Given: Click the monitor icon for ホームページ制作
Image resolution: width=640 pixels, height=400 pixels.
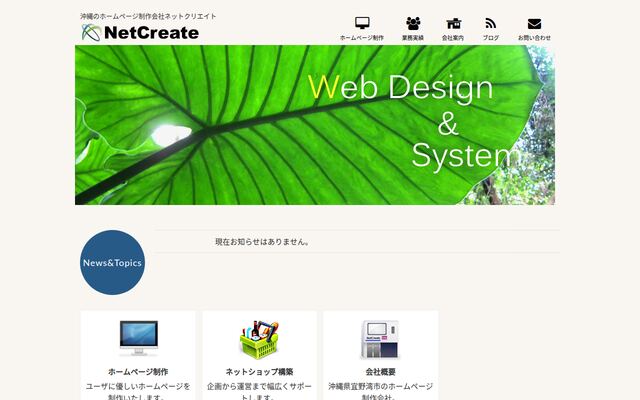Looking at the screenshot, I should click(x=362, y=23).
